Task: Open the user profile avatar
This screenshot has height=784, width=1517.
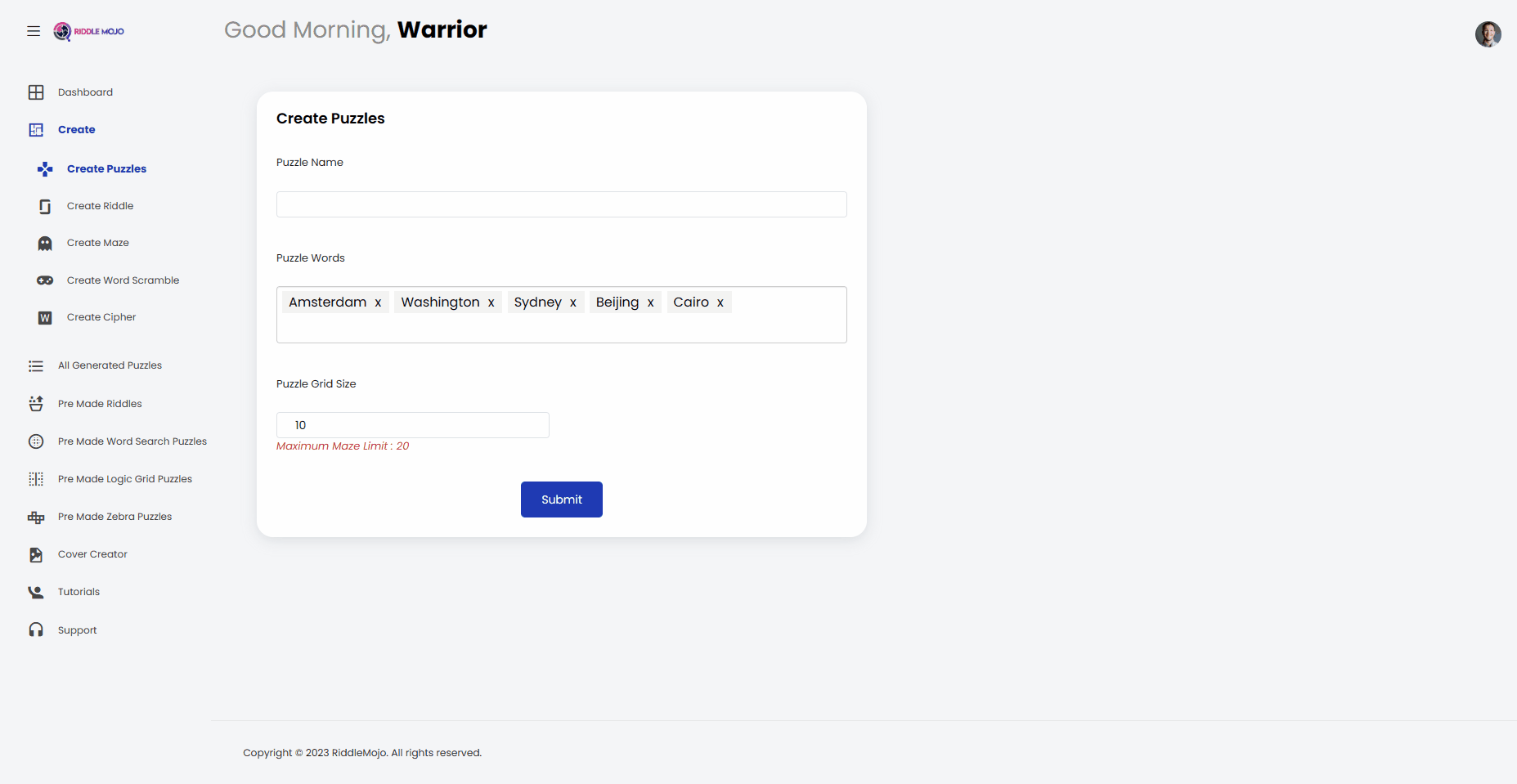Action: tap(1488, 34)
